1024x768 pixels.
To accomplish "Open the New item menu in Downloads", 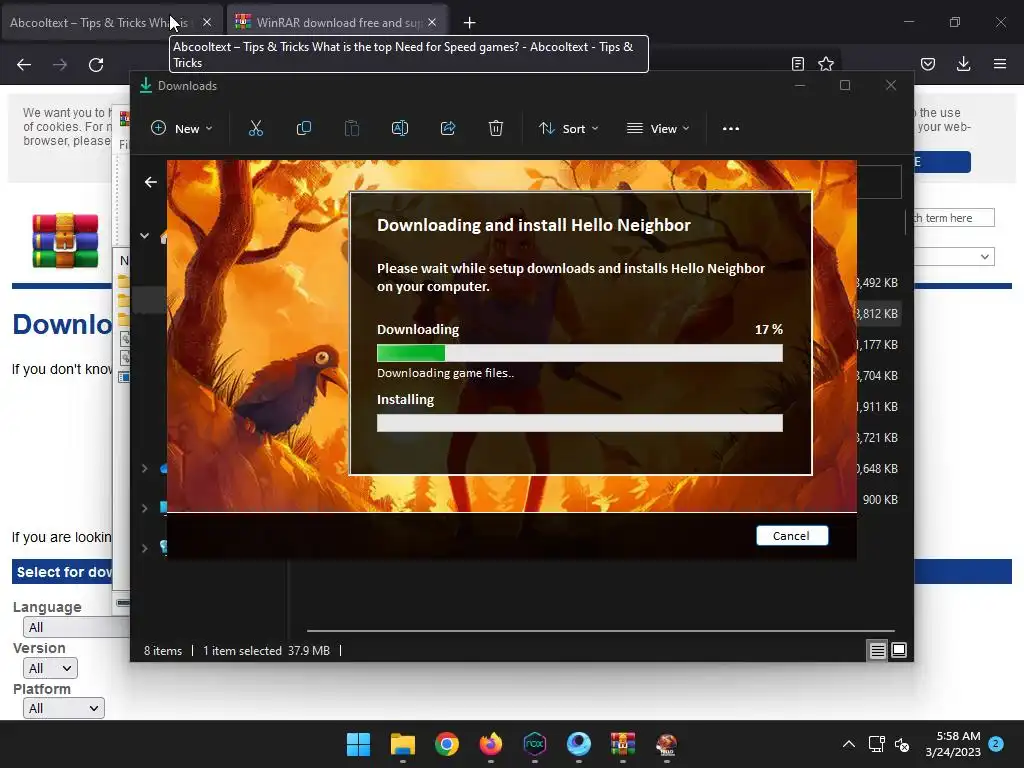I will (x=182, y=129).
